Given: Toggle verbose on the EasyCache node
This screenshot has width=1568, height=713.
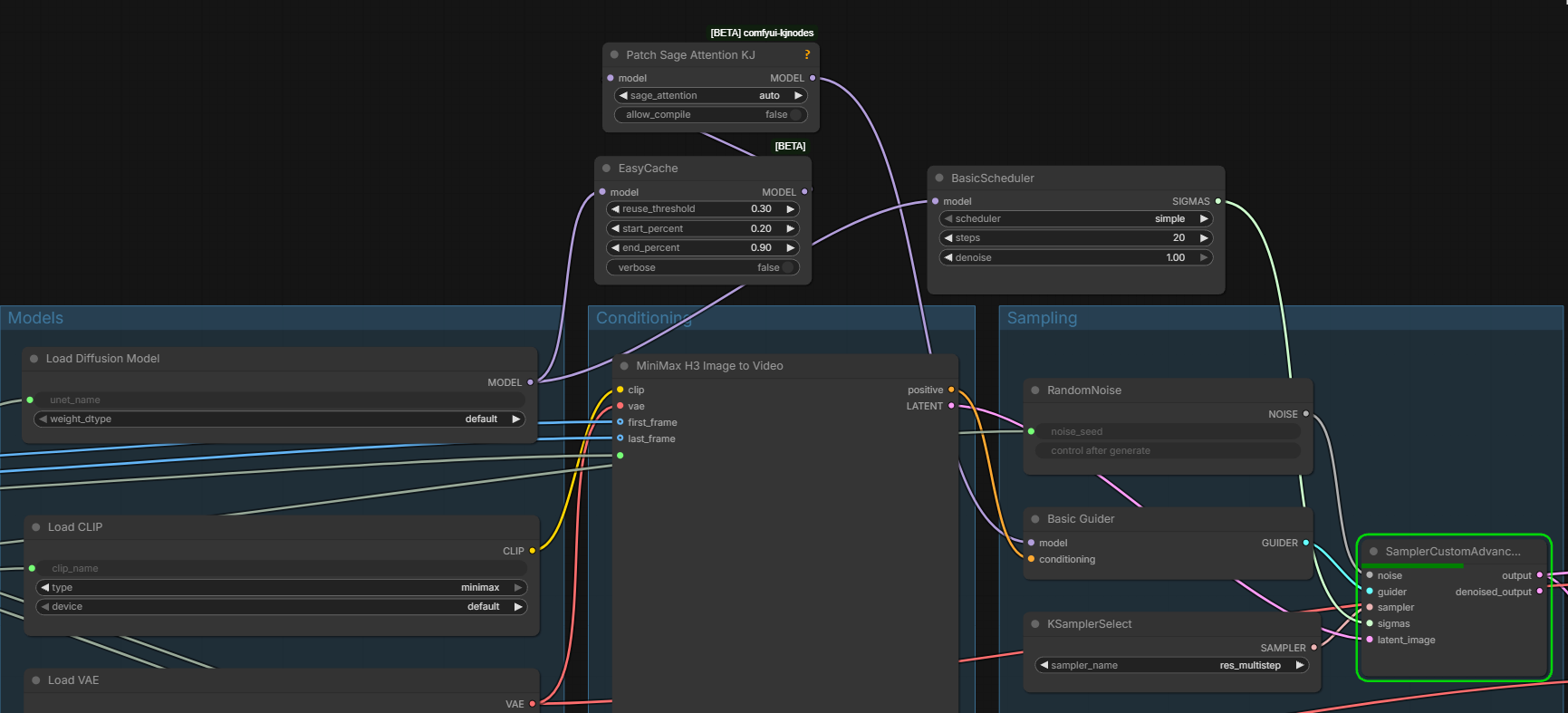Looking at the screenshot, I should [703, 267].
